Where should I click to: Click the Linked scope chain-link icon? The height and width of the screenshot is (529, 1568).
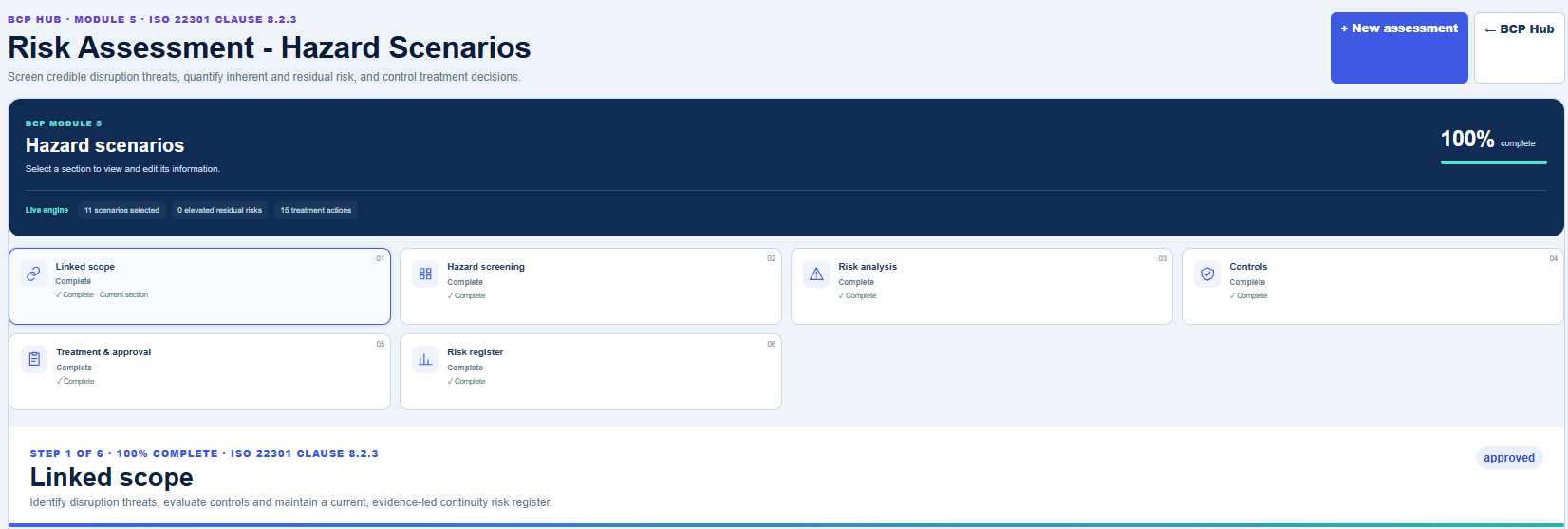[33, 274]
